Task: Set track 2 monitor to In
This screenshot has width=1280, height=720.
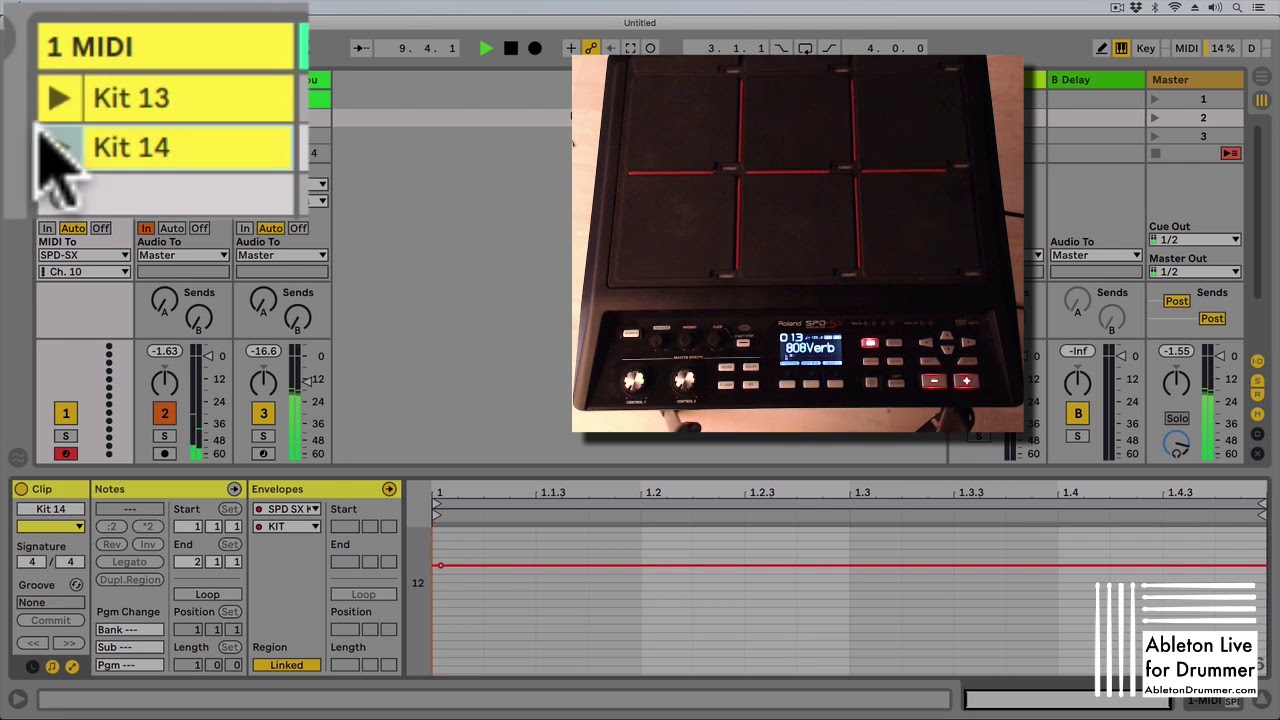Action: tap(146, 228)
